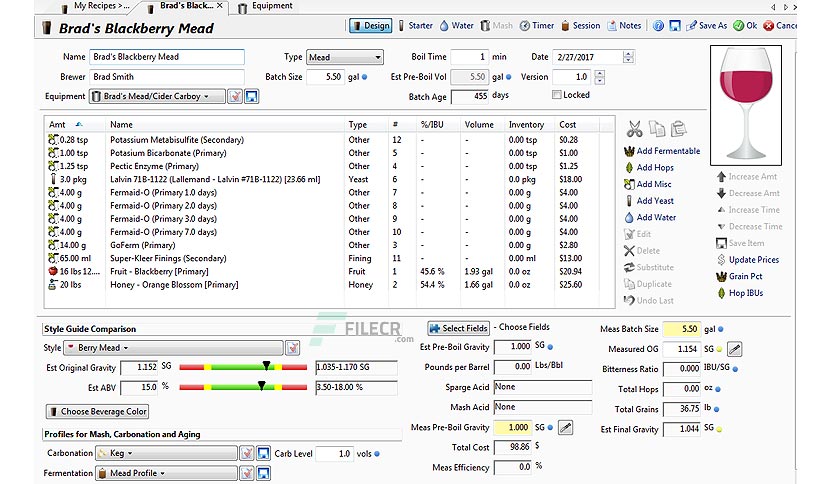Open the Fermentation dropdown showing Mead Profile

point(166,473)
